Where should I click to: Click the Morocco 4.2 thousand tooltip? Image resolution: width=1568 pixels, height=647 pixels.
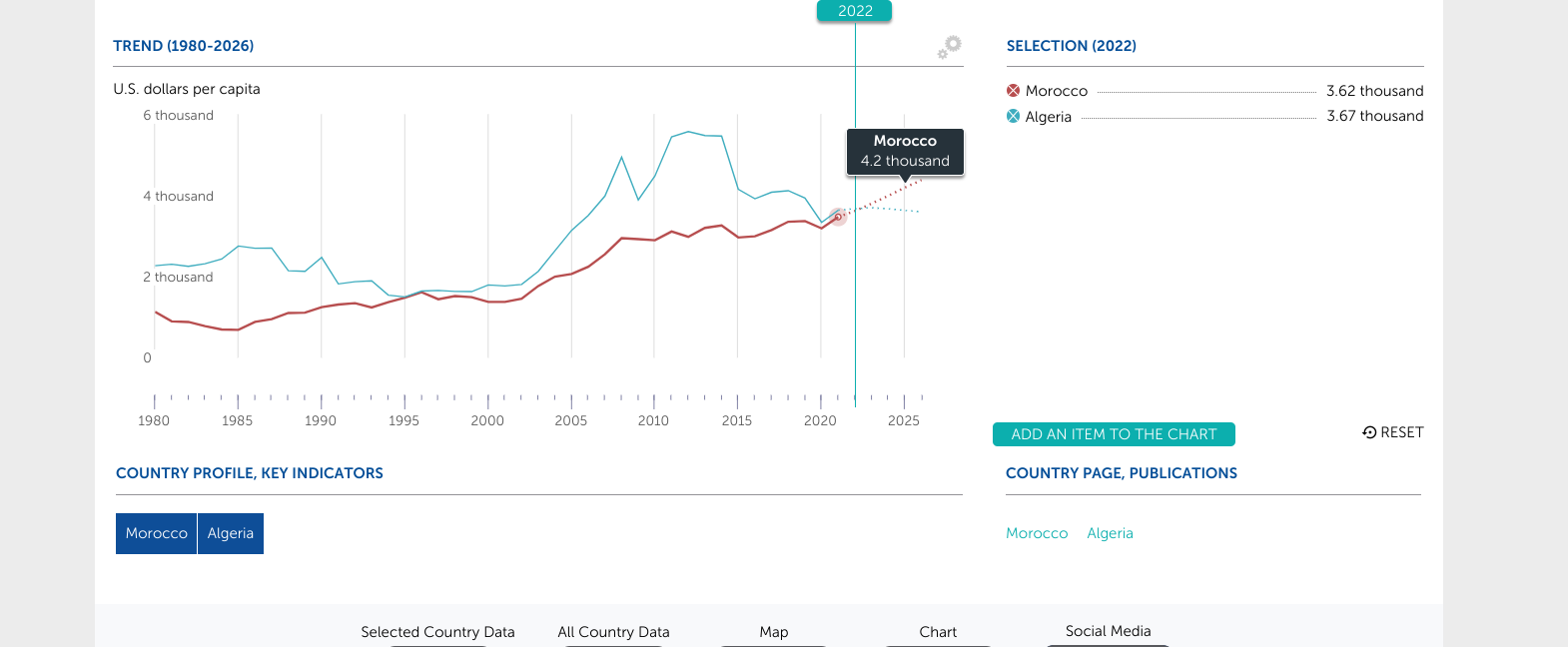click(x=905, y=151)
